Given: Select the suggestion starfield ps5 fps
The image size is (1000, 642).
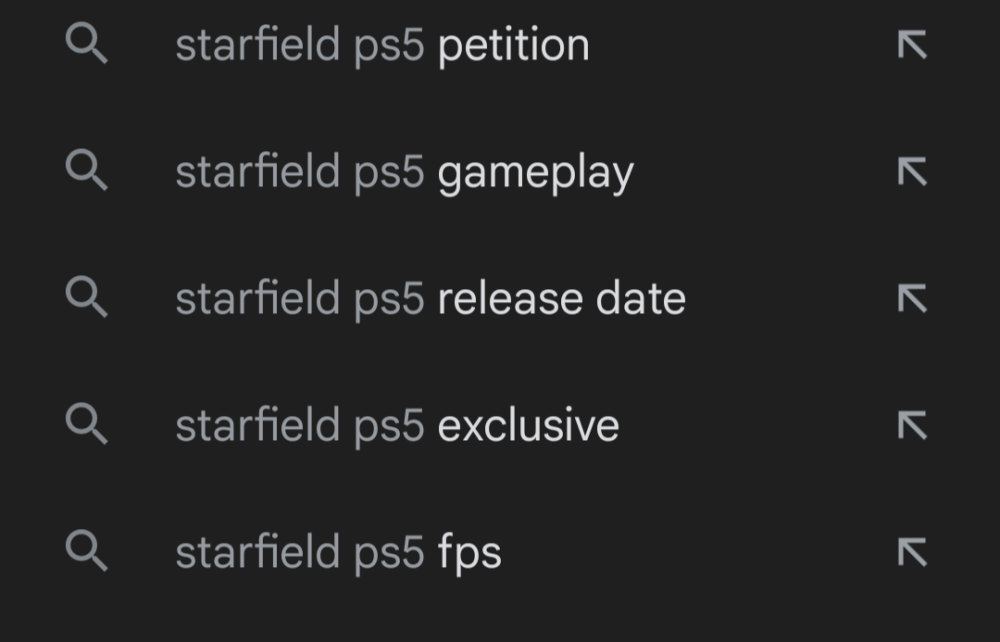Looking at the screenshot, I should [338, 550].
